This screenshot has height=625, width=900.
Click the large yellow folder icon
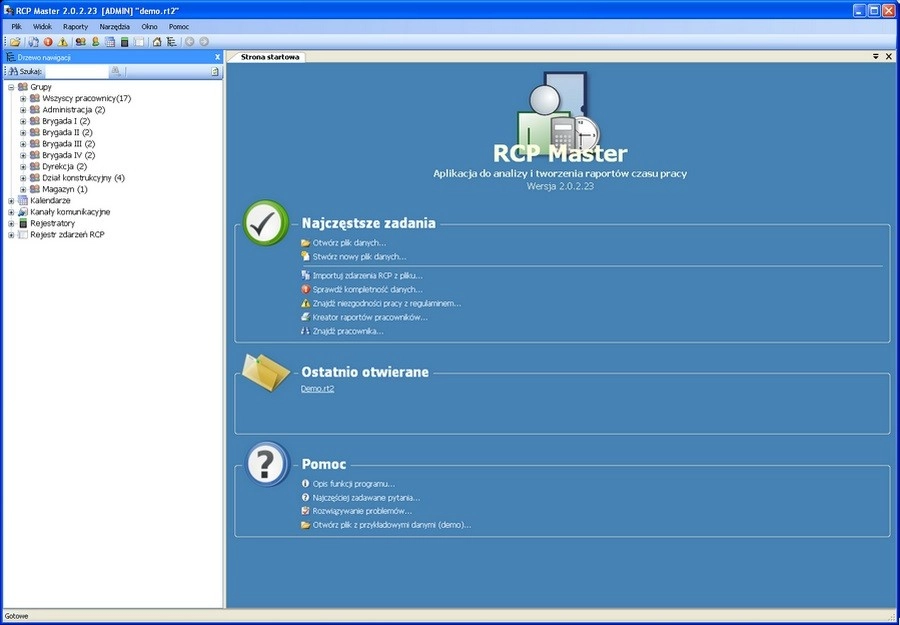point(266,372)
